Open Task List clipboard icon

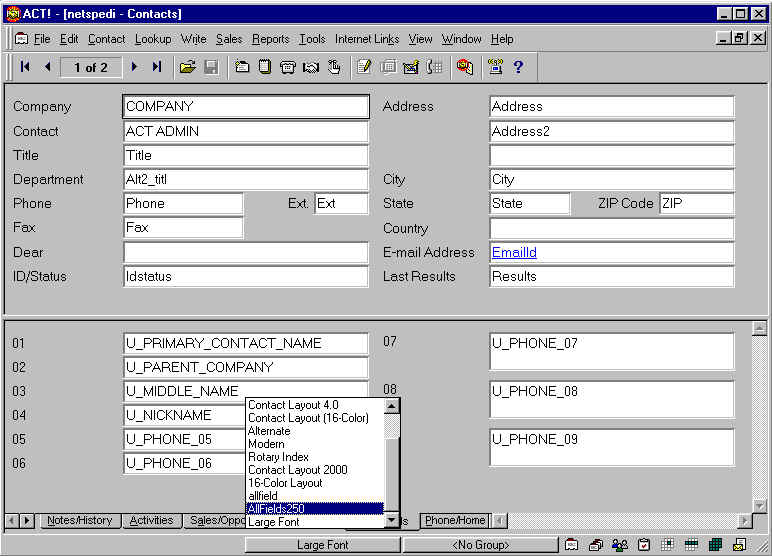[643, 545]
